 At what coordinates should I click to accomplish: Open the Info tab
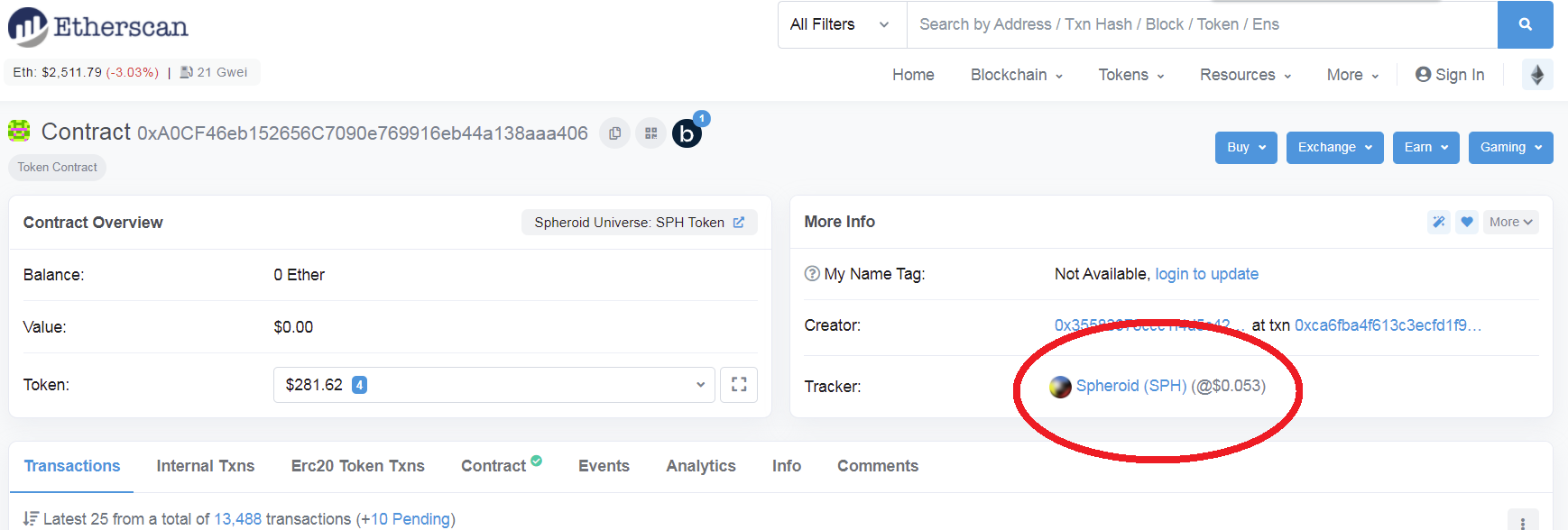point(787,466)
